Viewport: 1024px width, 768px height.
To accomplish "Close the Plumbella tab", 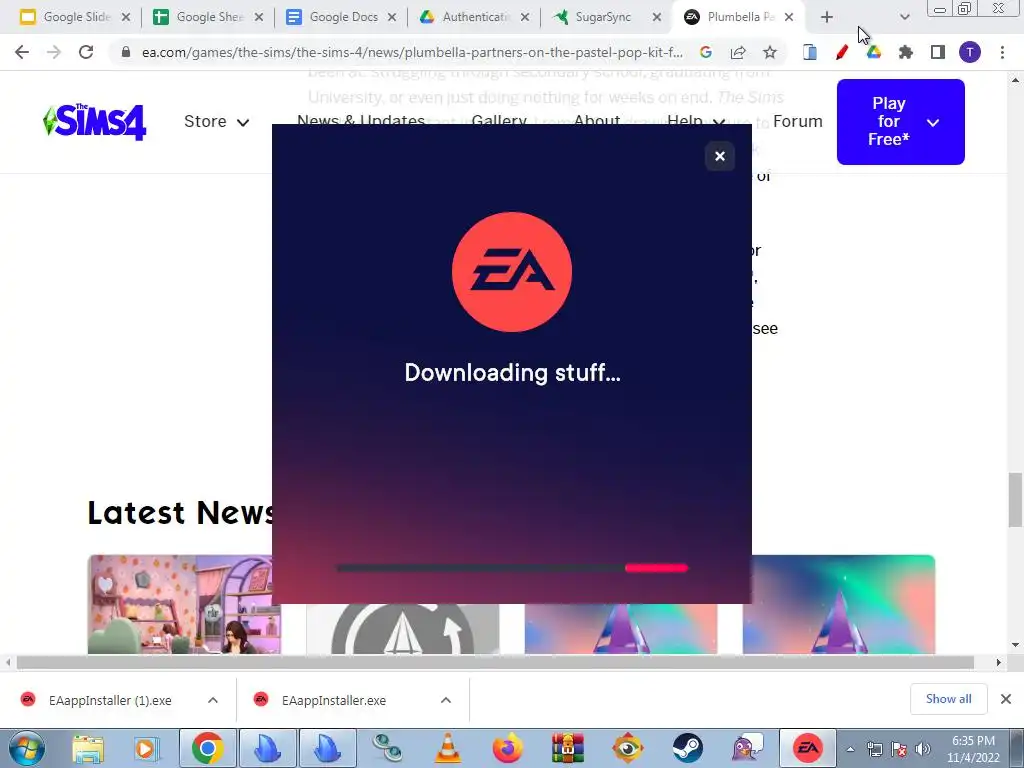I will 789,17.
